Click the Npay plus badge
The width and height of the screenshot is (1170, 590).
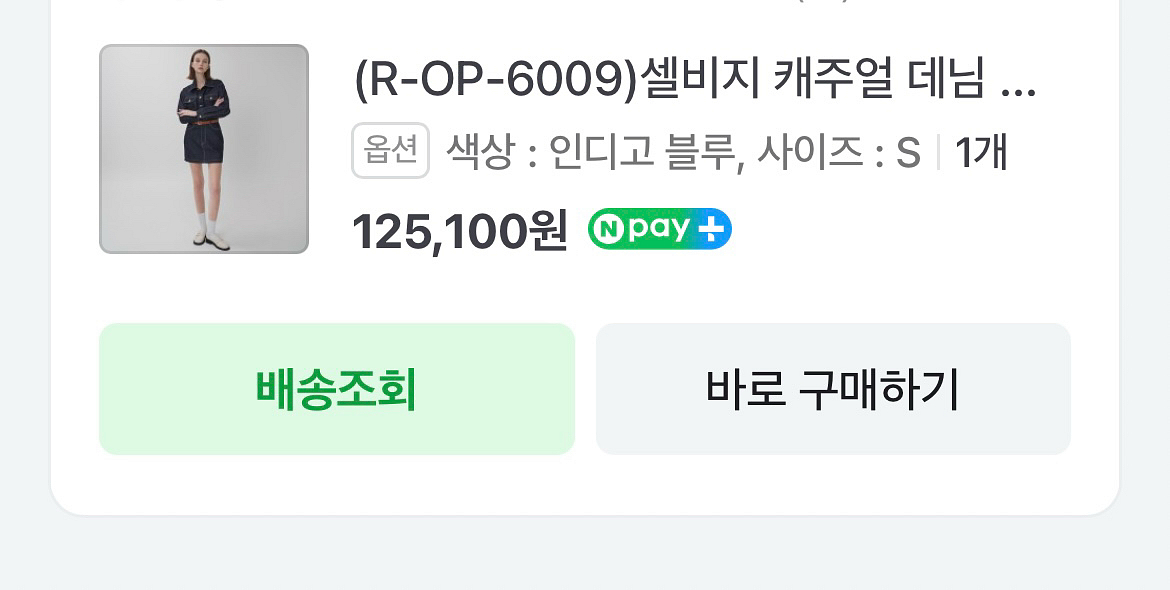click(660, 229)
